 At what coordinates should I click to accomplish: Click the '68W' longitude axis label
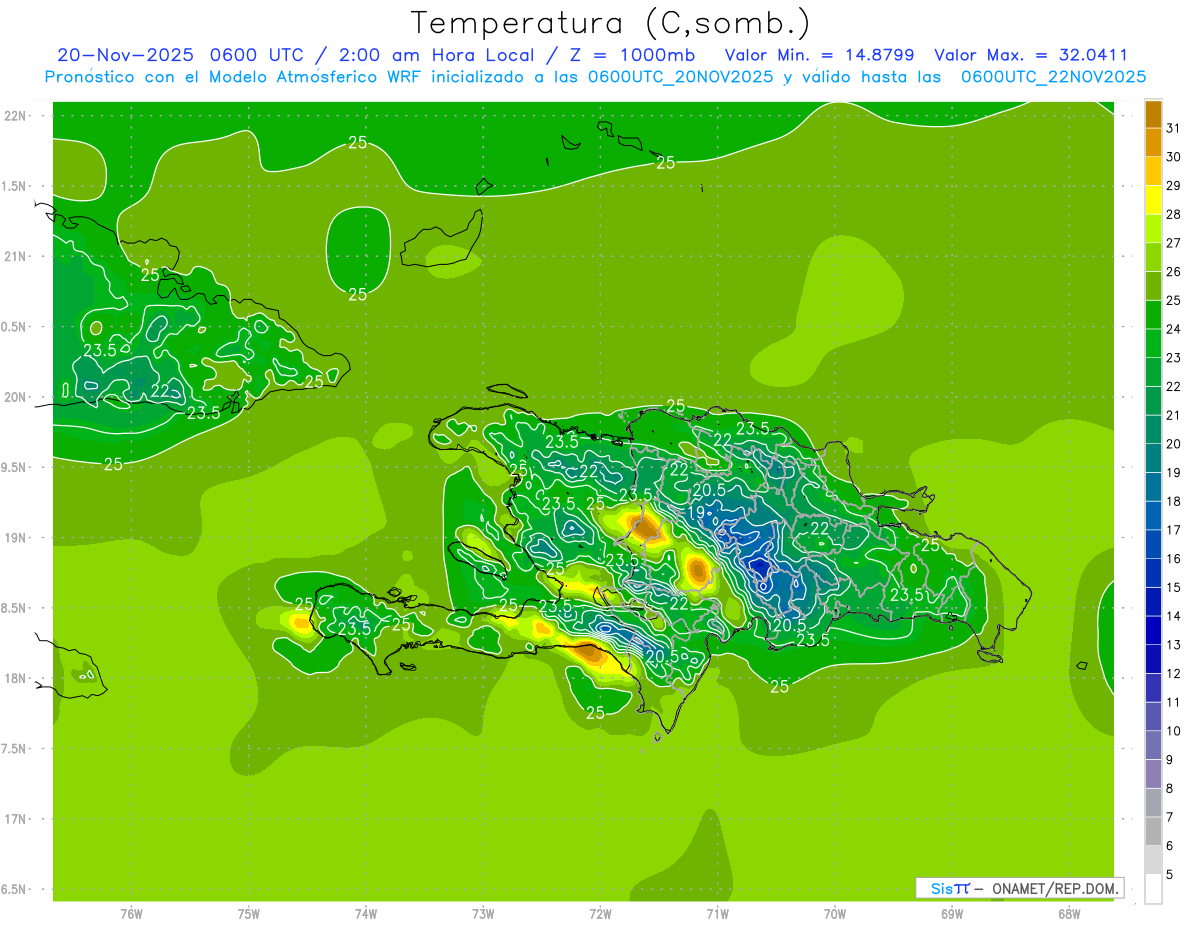(1069, 913)
